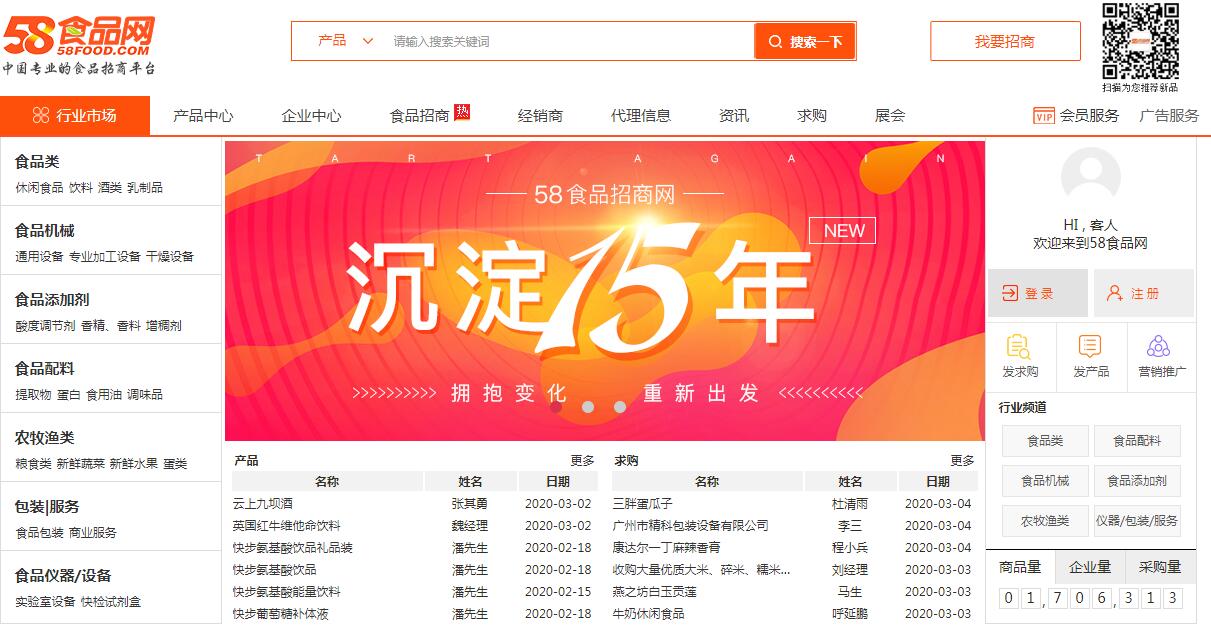Open the 食品添加剂 category heading
The width and height of the screenshot is (1211, 633).
coord(52,300)
